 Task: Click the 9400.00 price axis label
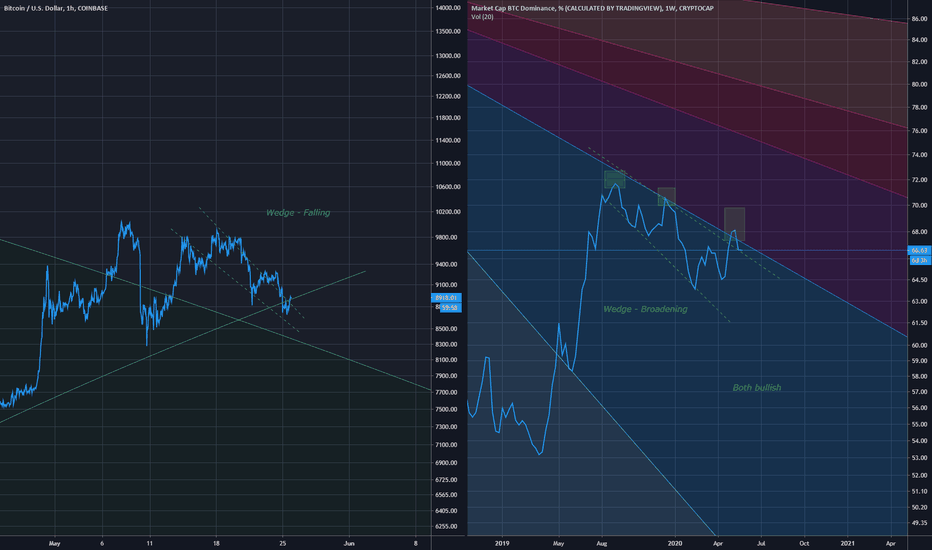(447, 264)
